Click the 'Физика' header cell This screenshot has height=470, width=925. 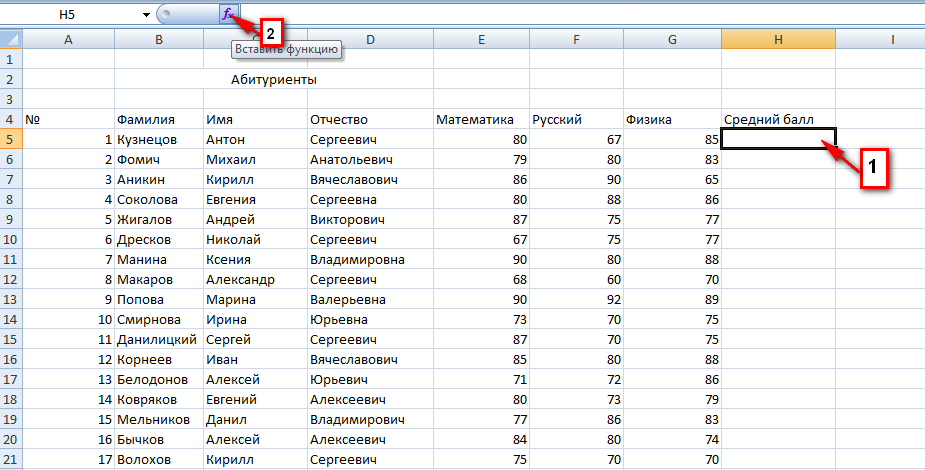(672, 120)
